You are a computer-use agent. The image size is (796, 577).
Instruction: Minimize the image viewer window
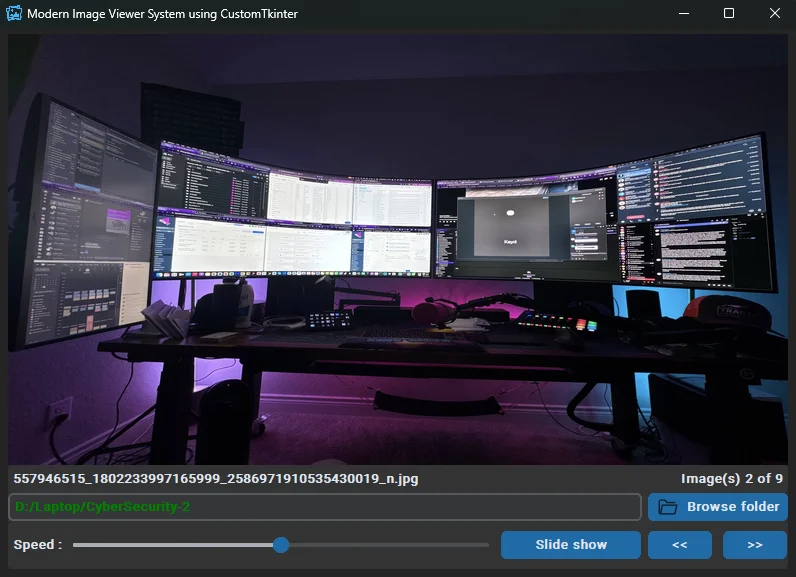pyautogui.click(x=684, y=13)
